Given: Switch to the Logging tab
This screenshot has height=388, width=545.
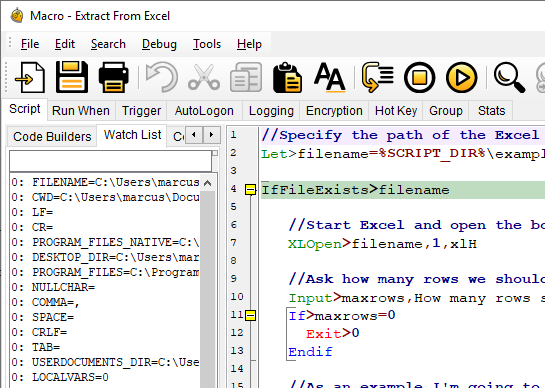Looking at the screenshot, I should 271,111.
